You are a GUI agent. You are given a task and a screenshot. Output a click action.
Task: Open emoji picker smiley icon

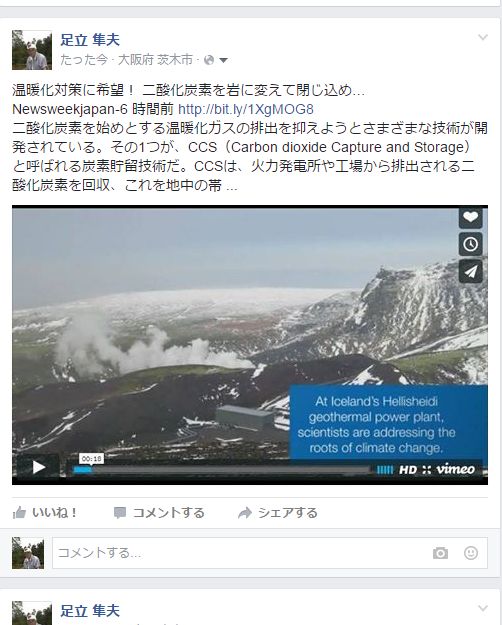coord(471,553)
